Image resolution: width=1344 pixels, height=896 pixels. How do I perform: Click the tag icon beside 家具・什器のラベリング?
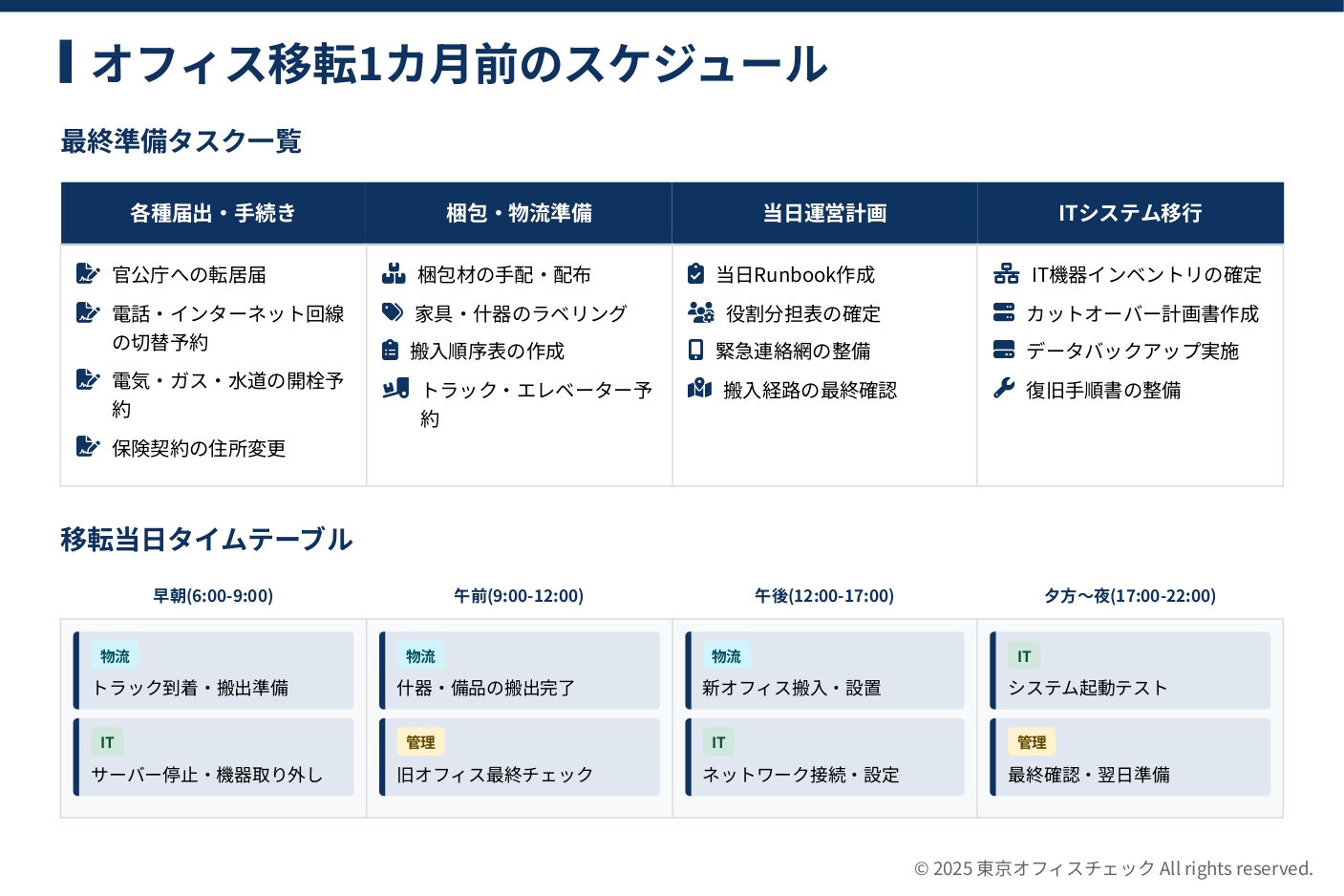393,312
